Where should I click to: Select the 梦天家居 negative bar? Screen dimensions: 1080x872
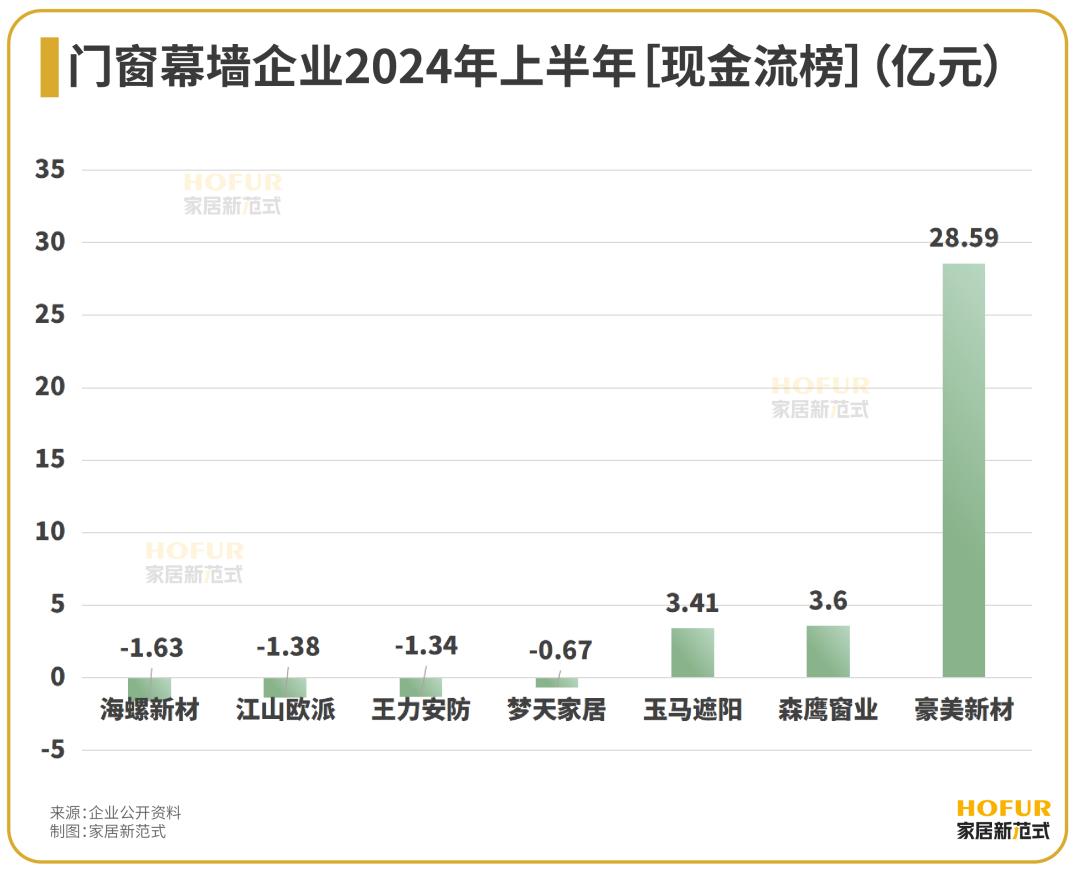tap(557, 682)
